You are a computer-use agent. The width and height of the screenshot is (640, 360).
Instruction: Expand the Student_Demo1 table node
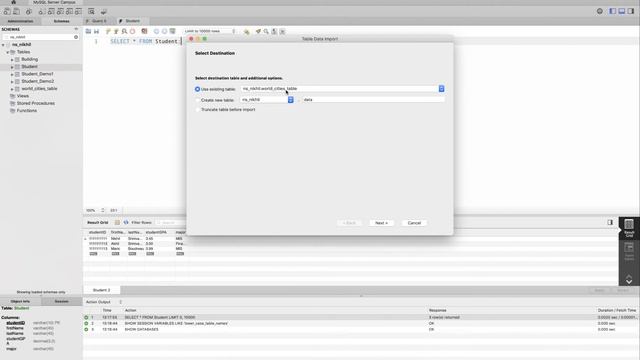click(12, 74)
